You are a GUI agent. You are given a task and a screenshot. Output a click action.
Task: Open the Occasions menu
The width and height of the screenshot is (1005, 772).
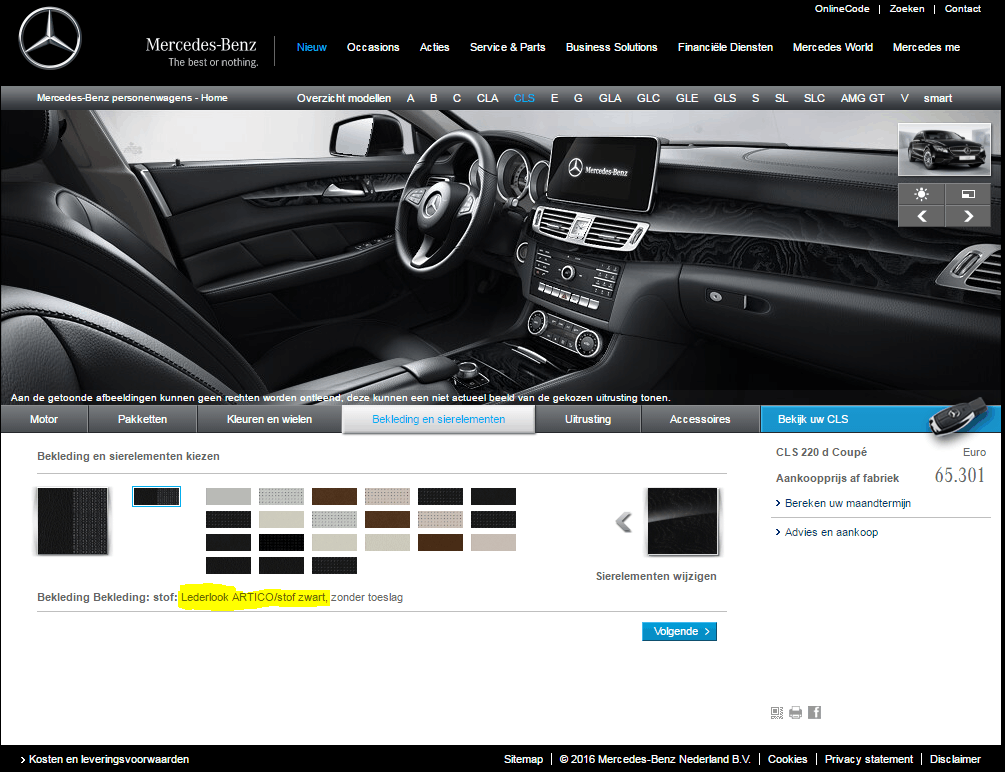[373, 47]
